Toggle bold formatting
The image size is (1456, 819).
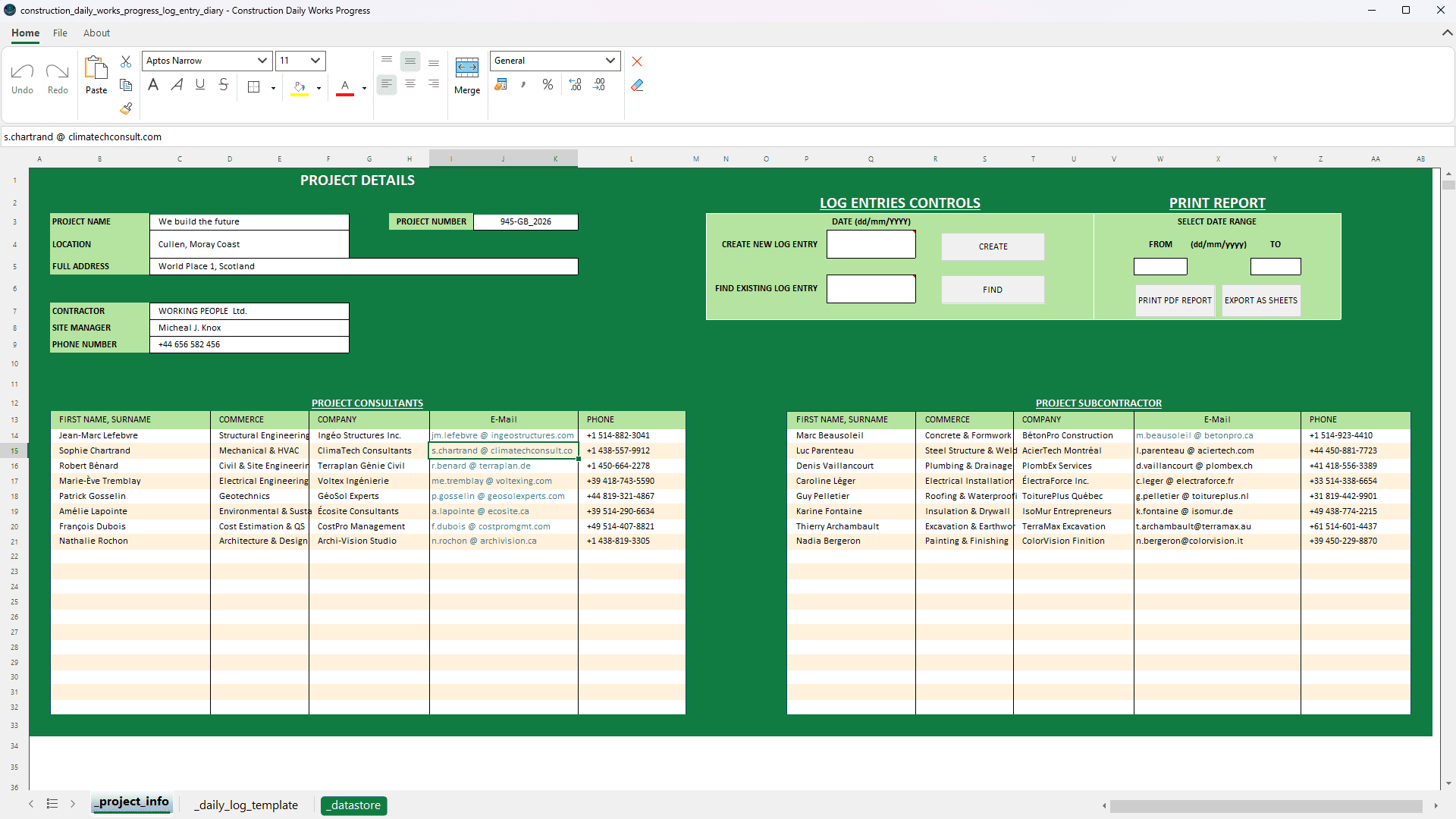click(152, 84)
